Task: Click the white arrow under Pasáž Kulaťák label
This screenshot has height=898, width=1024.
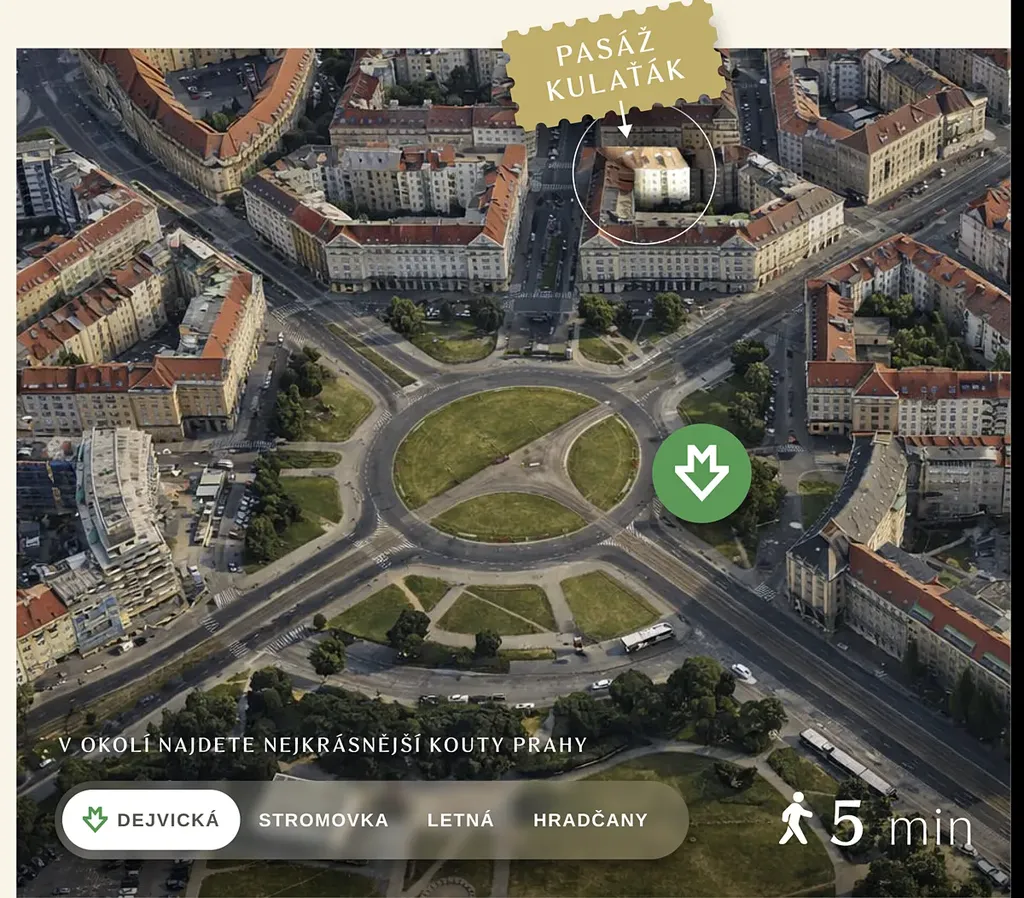Action: click(x=622, y=120)
